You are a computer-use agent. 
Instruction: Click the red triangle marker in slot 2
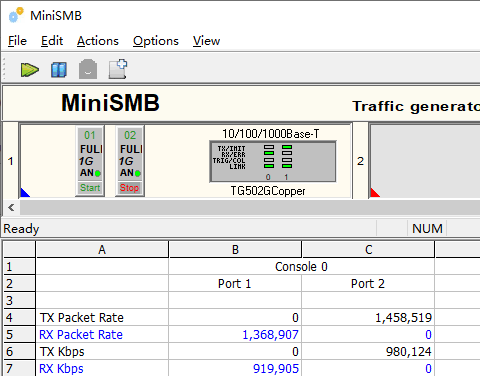click(374, 193)
